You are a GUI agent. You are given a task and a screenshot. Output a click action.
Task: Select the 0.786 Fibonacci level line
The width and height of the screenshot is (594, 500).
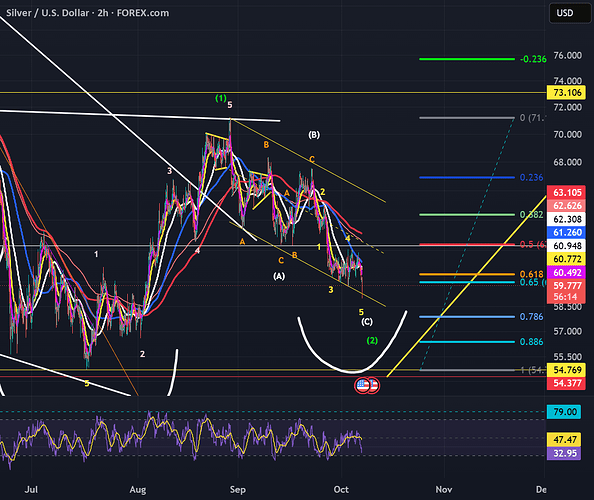coord(467,317)
